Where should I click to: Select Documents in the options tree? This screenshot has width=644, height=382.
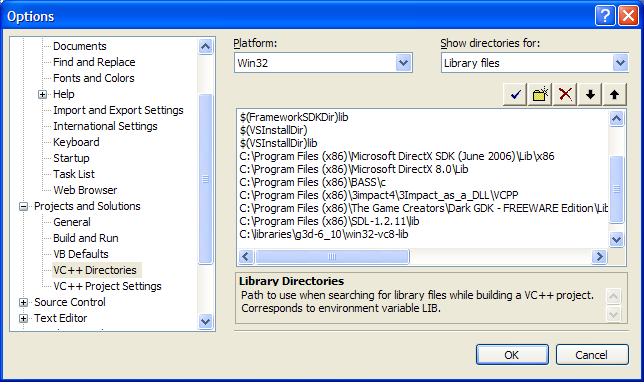(80, 46)
